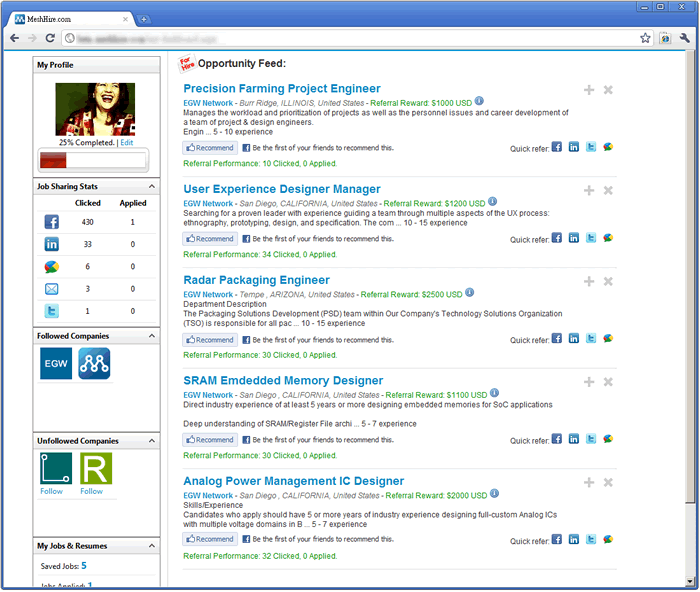This screenshot has height=592, width=700.
Task: Save SRAM Memory Designer job with plus icon
Action: point(589,382)
